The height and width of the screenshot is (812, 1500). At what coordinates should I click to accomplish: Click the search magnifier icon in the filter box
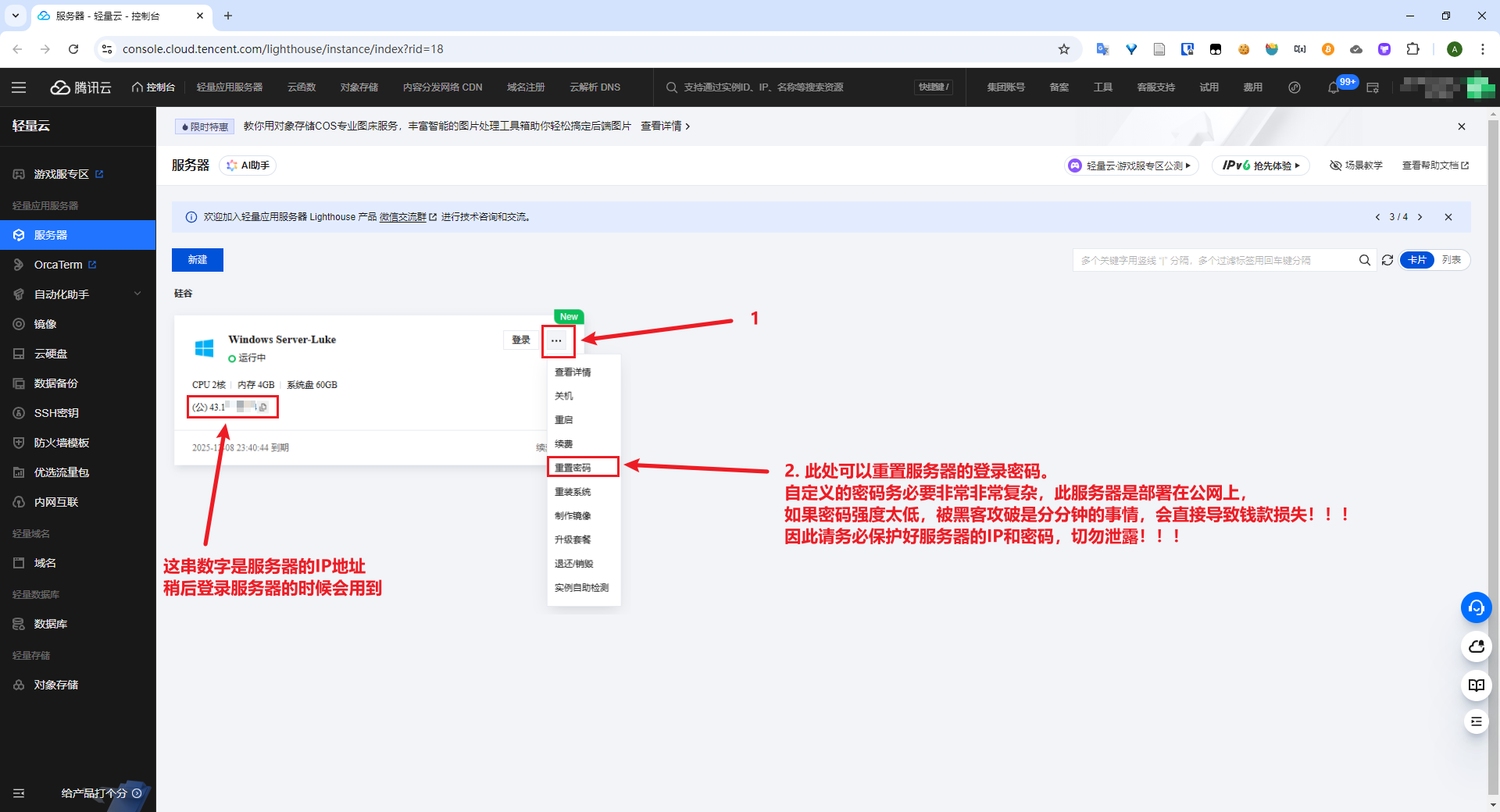click(1365, 260)
